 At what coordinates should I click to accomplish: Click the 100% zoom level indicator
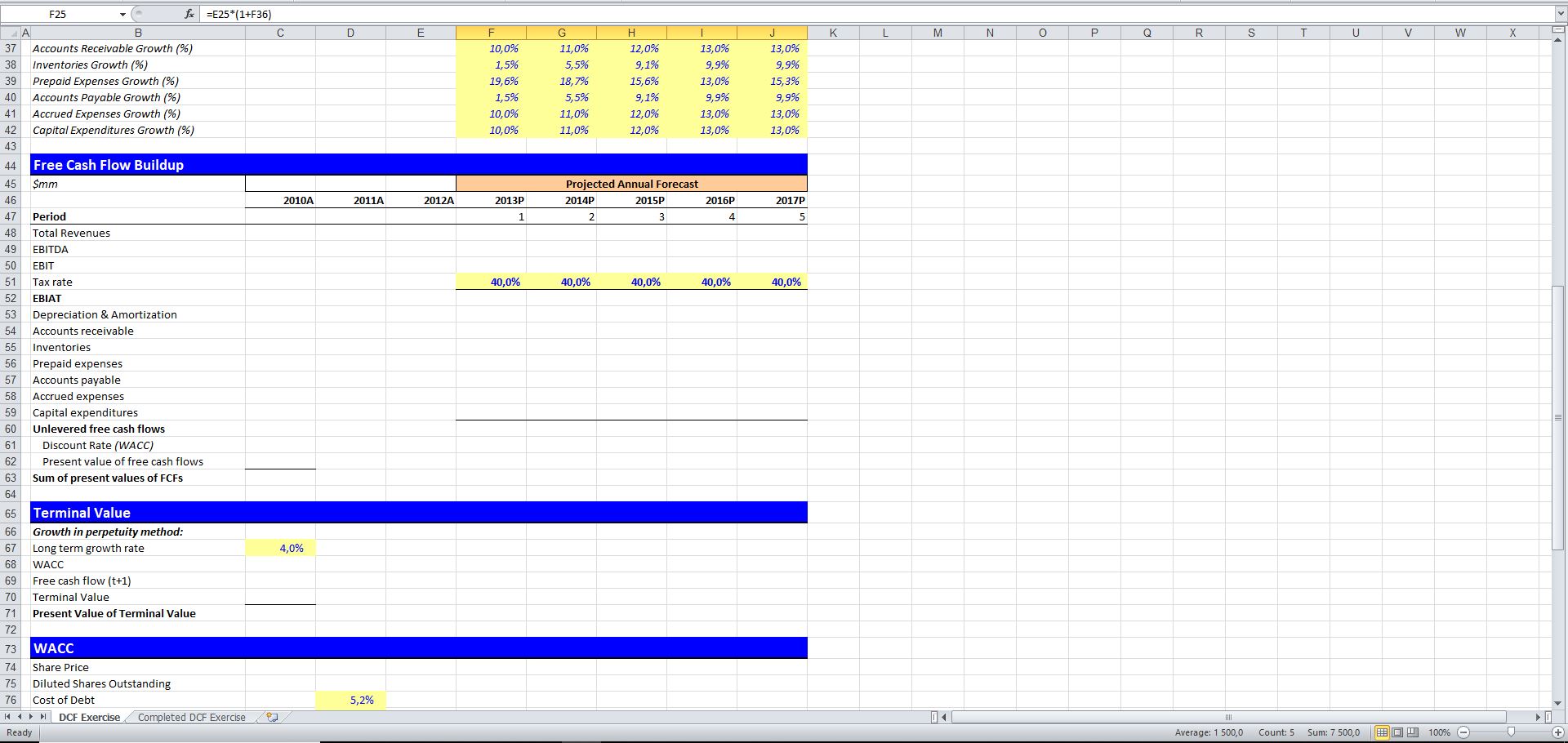1440,732
